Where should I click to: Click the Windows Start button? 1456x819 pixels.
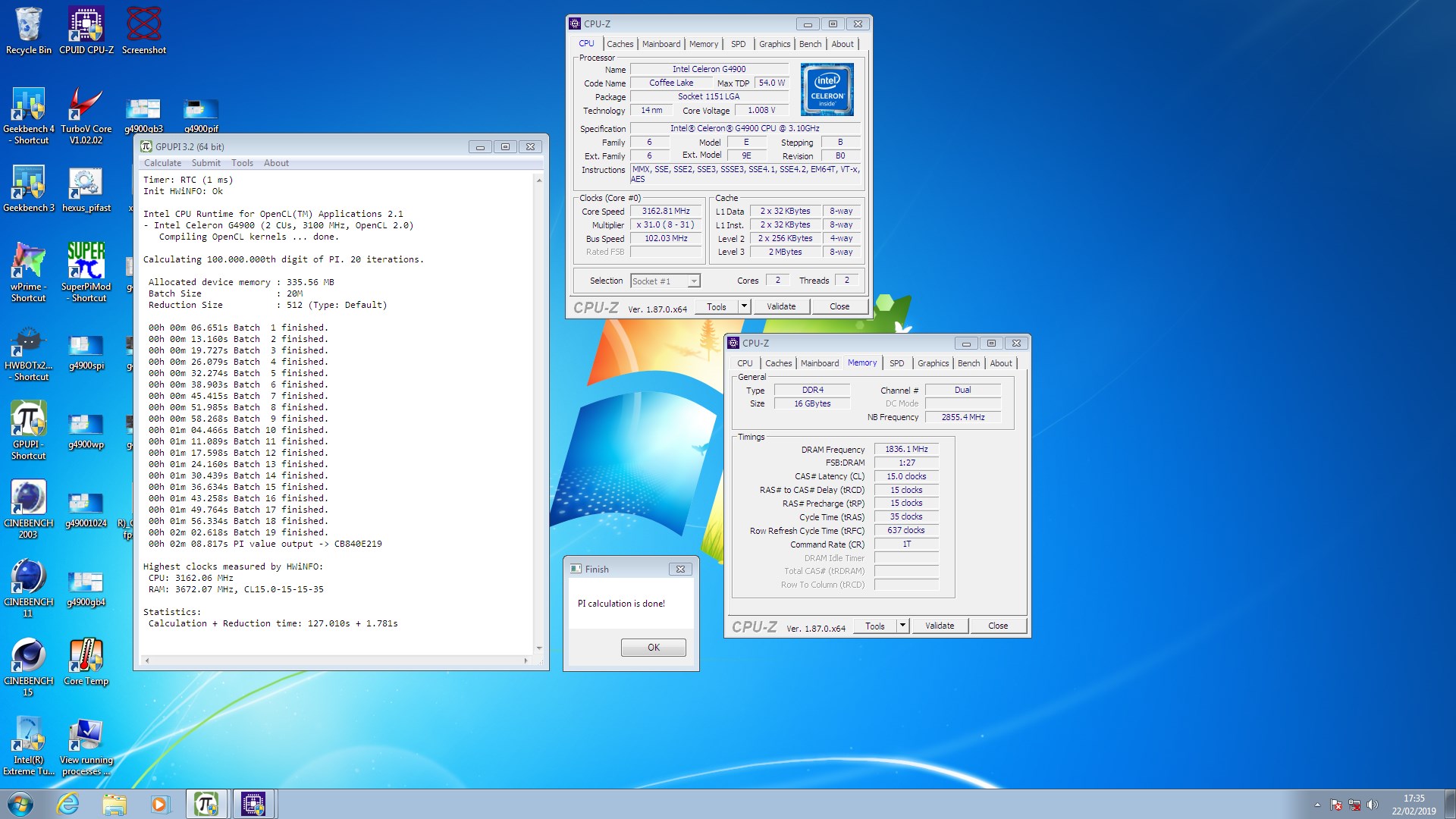(20, 804)
